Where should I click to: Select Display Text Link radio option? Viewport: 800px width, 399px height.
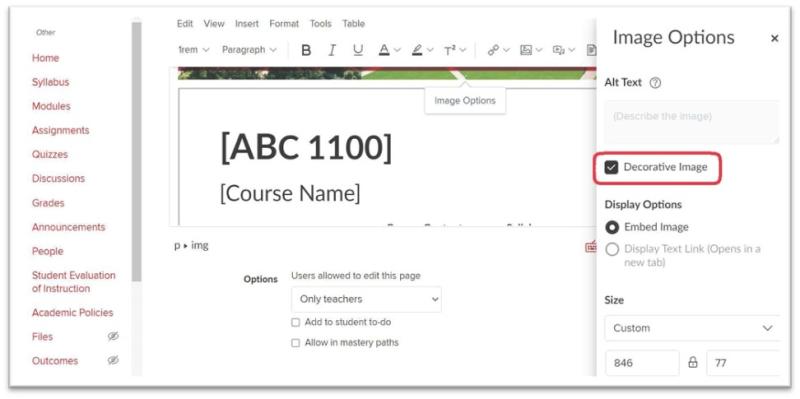pyautogui.click(x=612, y=250)
